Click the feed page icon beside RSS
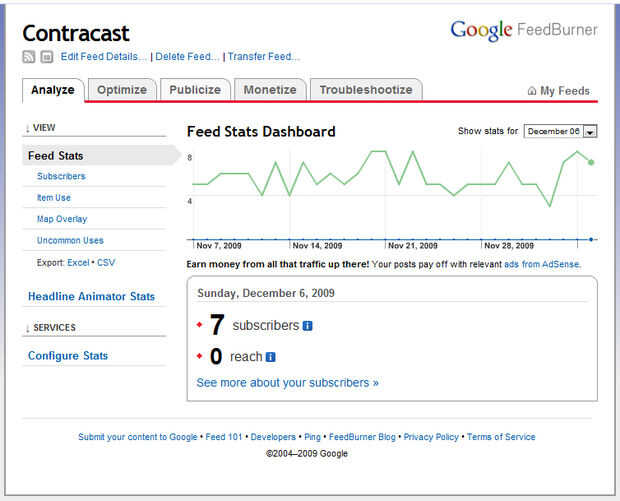The image size is (620, 501). point(46,57)
